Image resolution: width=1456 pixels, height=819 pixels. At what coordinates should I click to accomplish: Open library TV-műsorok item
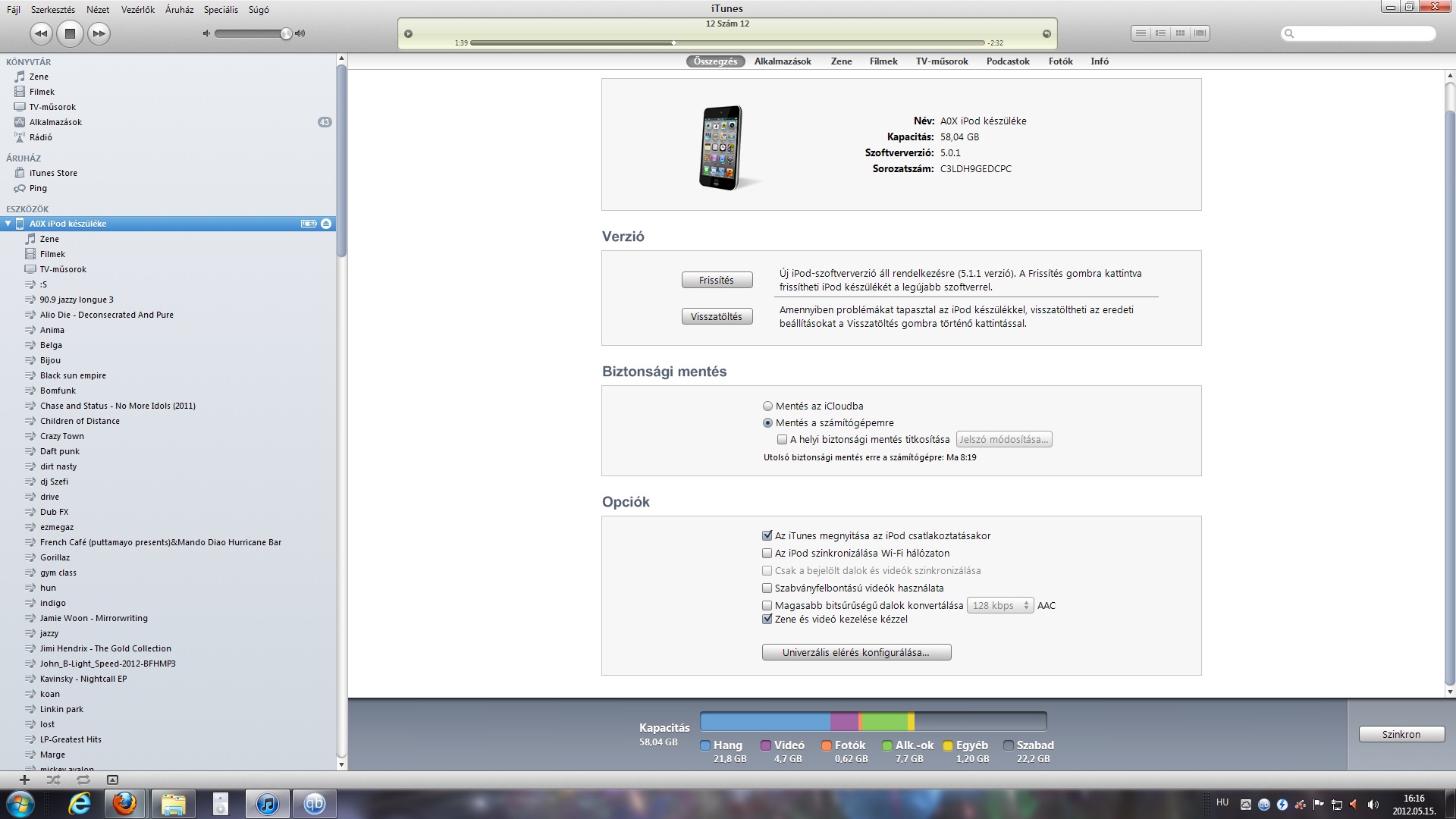(52, 107)
